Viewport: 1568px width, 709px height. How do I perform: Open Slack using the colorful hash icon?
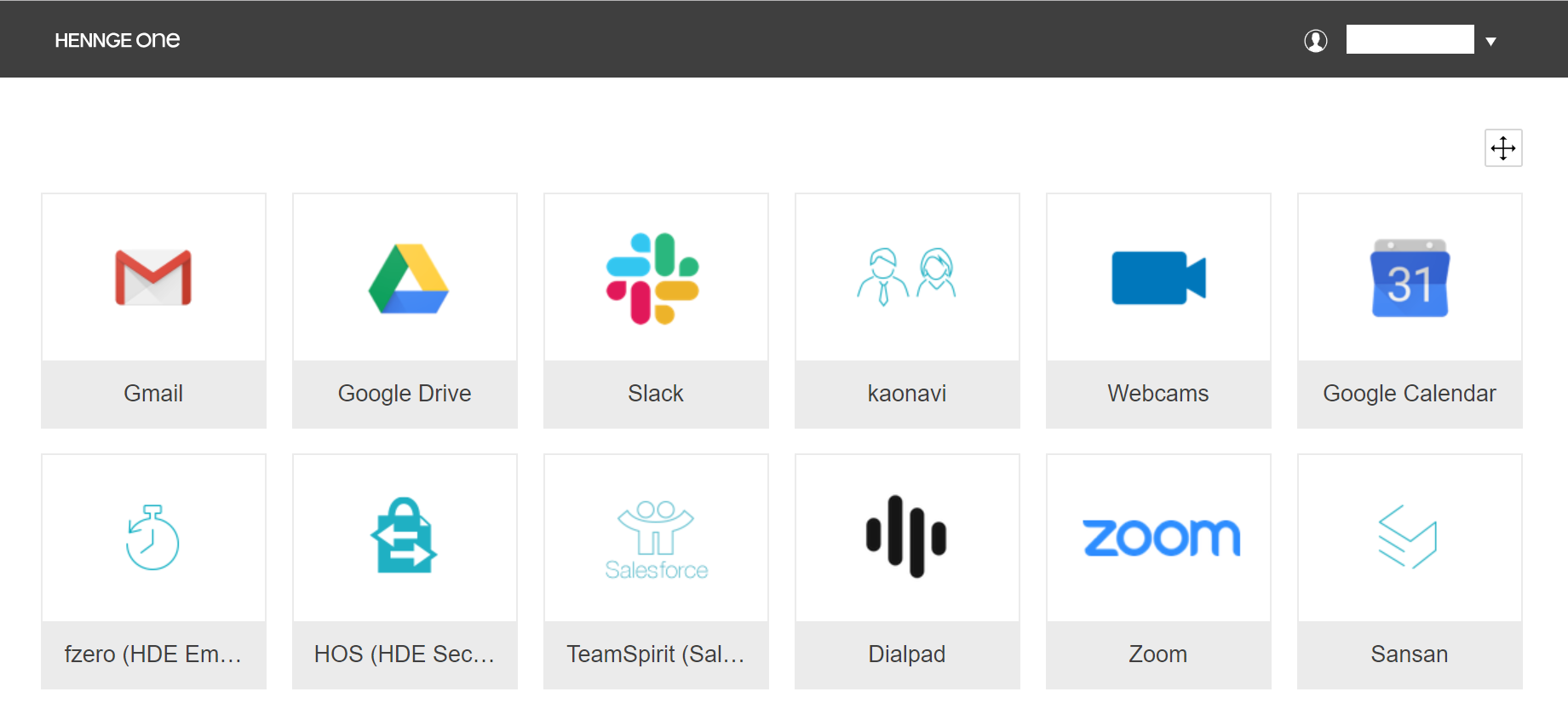pos(652,279)
